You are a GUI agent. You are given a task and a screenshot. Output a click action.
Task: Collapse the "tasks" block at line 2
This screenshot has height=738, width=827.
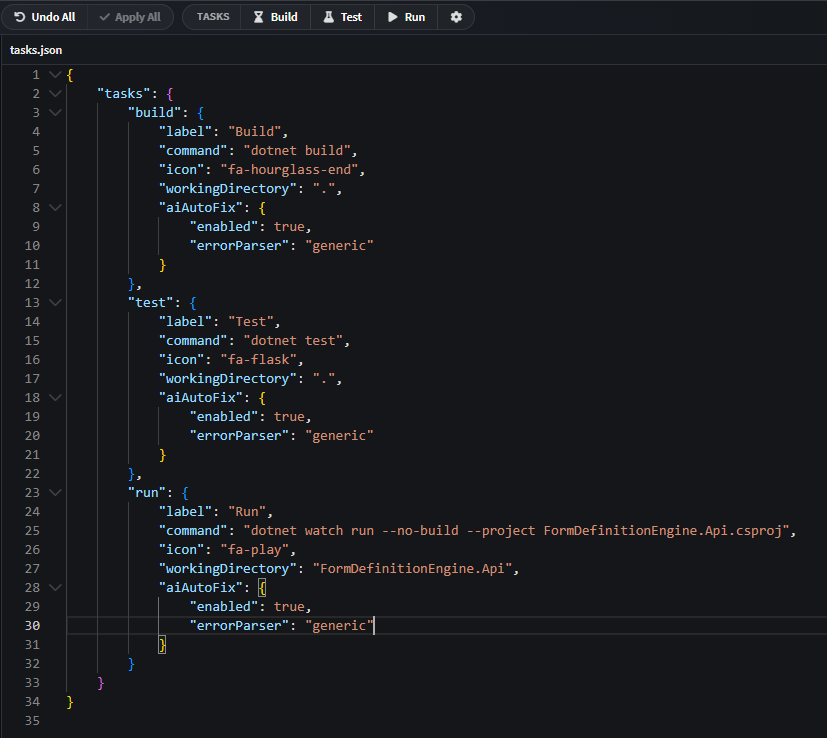pyautogui.click(x=55, y=94)
